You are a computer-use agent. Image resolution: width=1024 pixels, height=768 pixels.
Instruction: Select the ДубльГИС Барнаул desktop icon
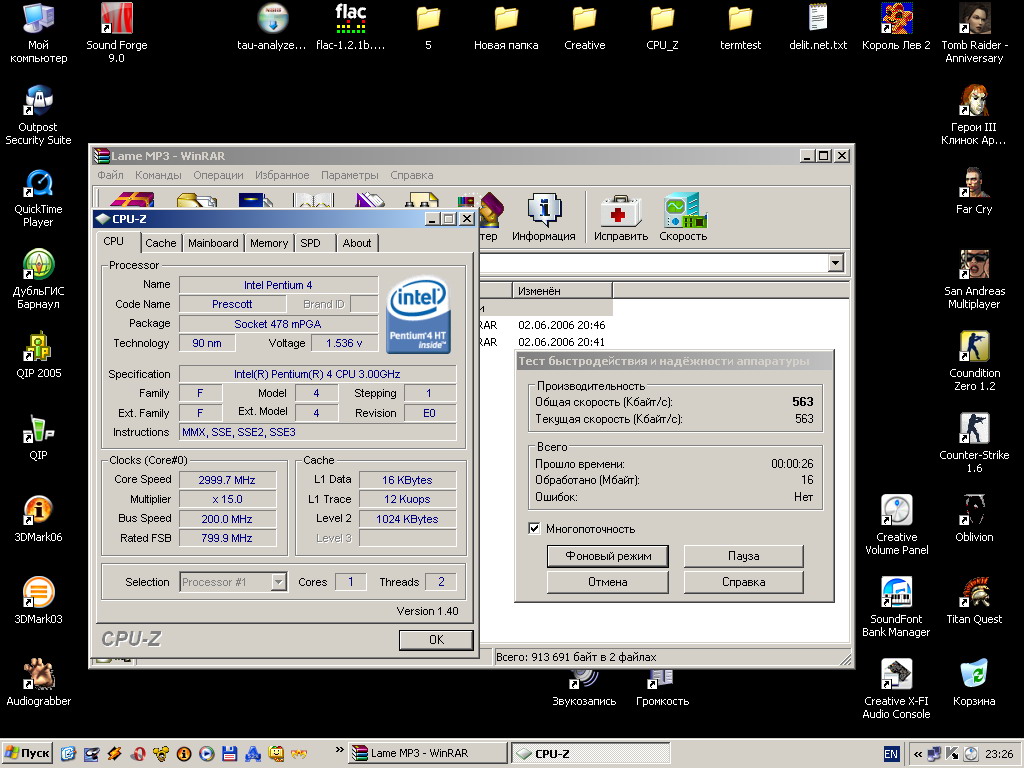[x=39, y=280]
